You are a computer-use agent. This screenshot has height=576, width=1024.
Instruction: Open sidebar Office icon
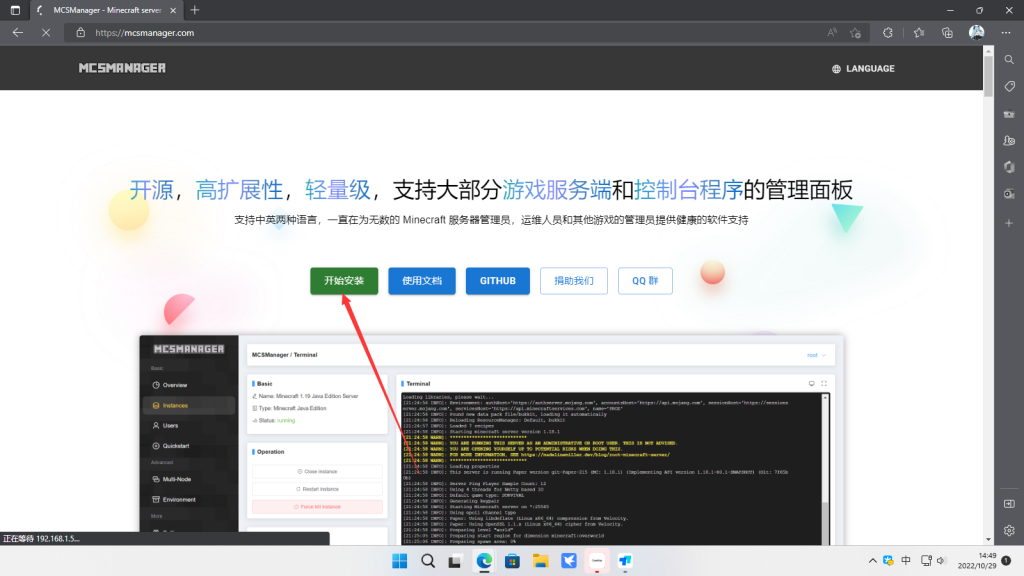(1009, 167)
